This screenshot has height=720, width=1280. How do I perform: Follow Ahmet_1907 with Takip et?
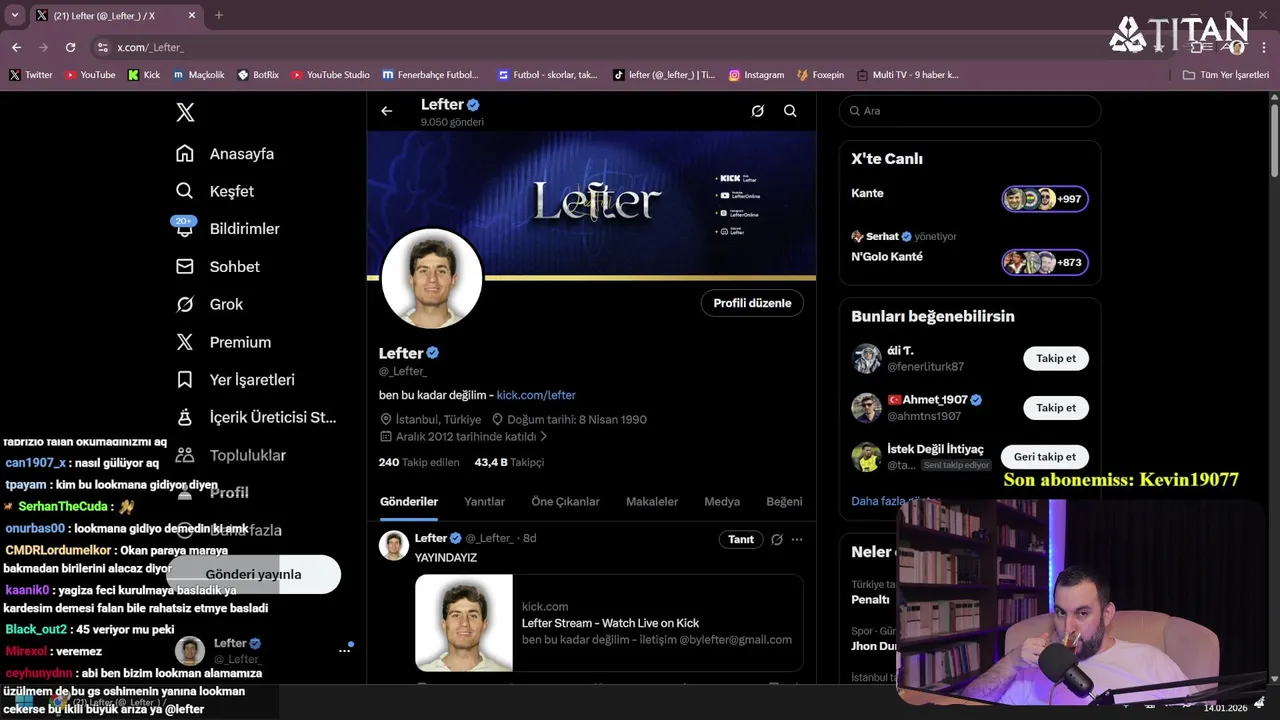click(x=1056, y=408)
